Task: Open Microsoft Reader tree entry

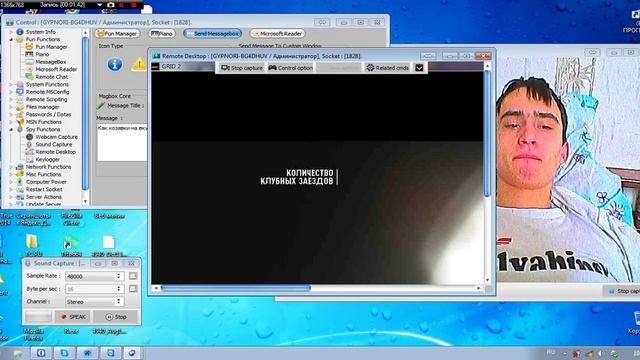Action: pos(56,69)
